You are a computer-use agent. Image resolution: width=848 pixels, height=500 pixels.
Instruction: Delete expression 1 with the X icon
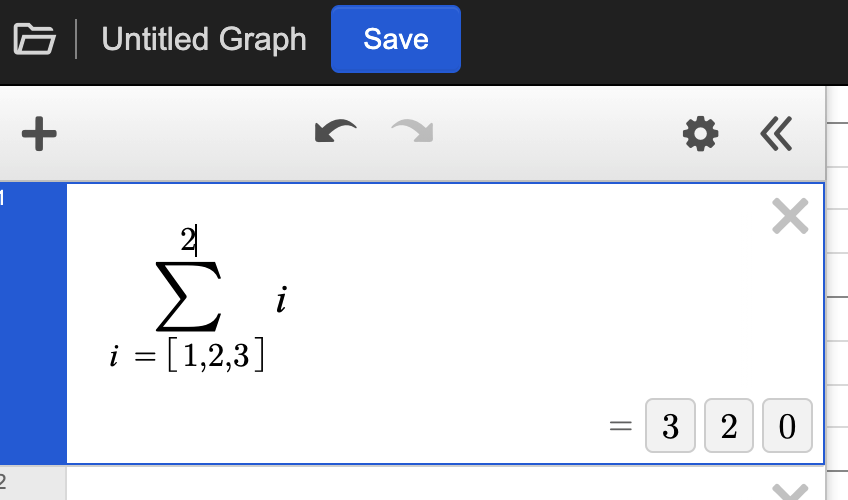pyautogui.click(x=790, y=216)
